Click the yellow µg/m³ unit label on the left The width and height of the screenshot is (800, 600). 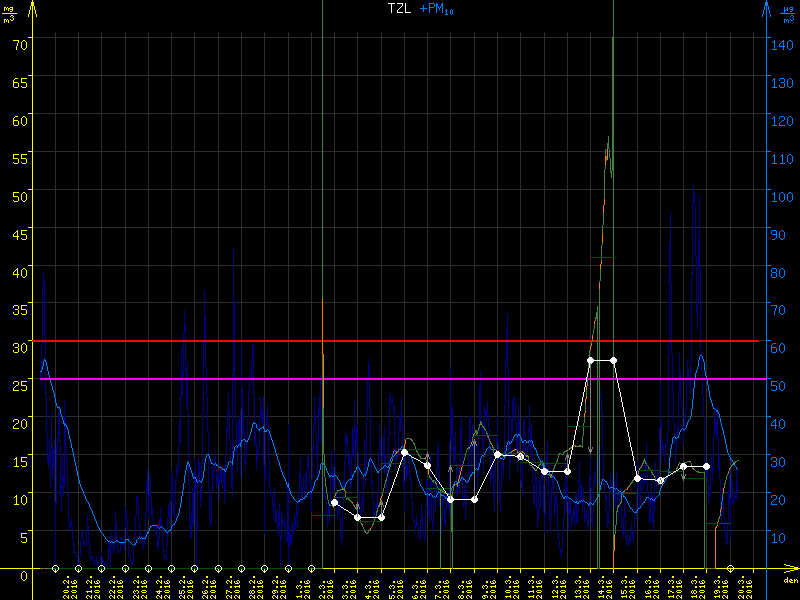click(x=10, y=12)
